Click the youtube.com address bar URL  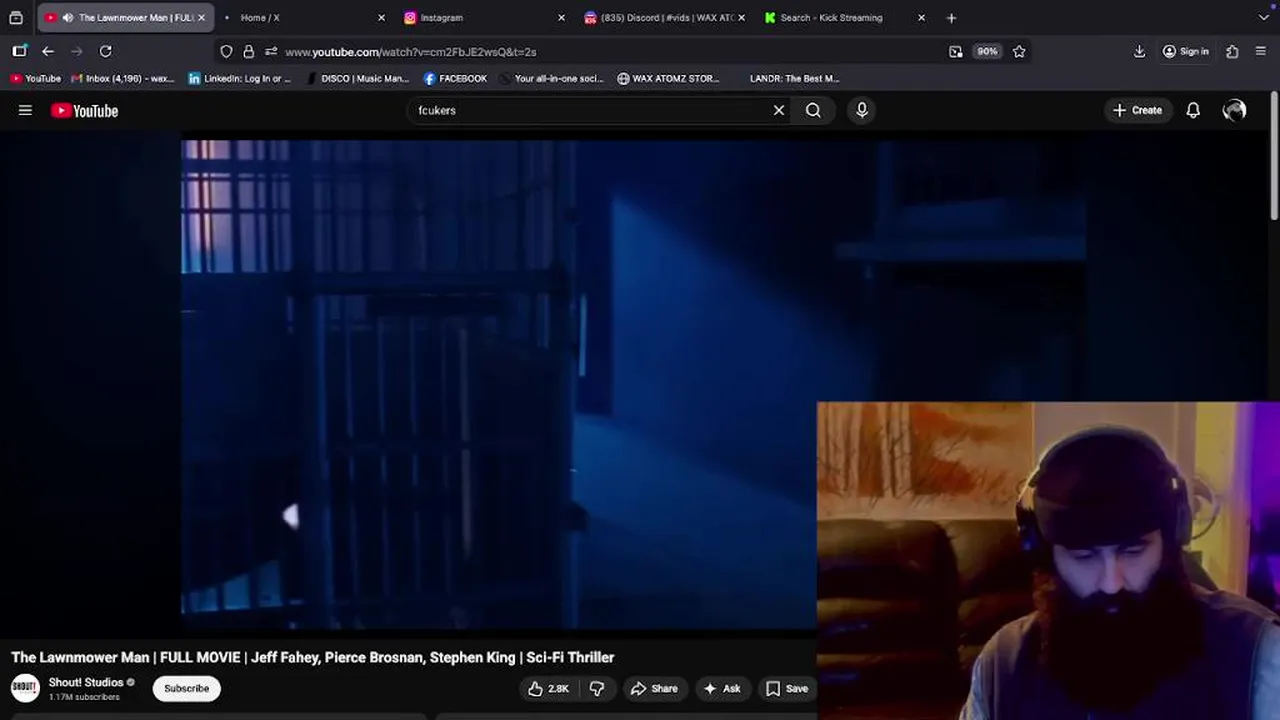pyautogui.click(x=411, y=52)
